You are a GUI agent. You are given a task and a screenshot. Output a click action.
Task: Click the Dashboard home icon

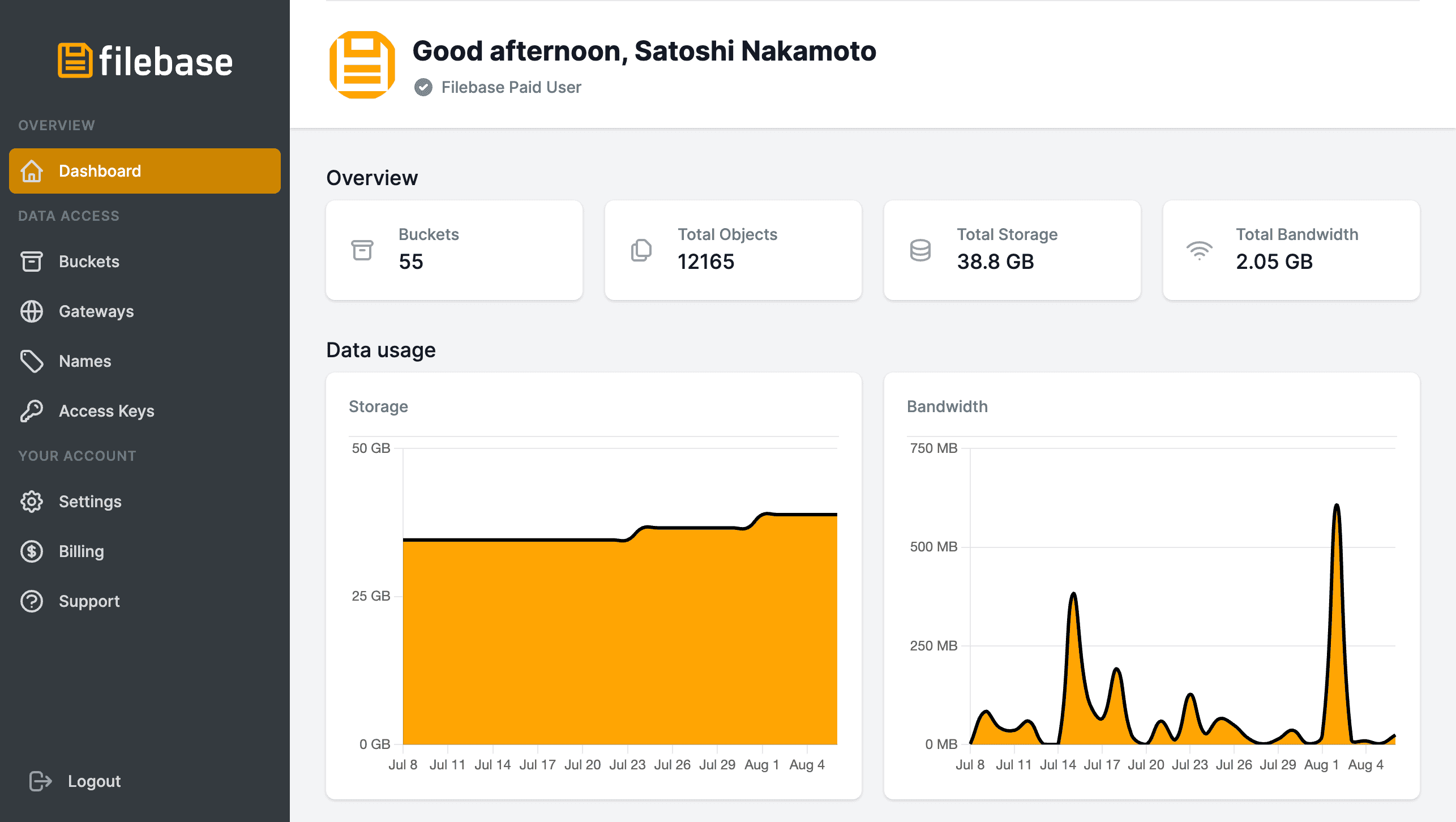[34, 170]
